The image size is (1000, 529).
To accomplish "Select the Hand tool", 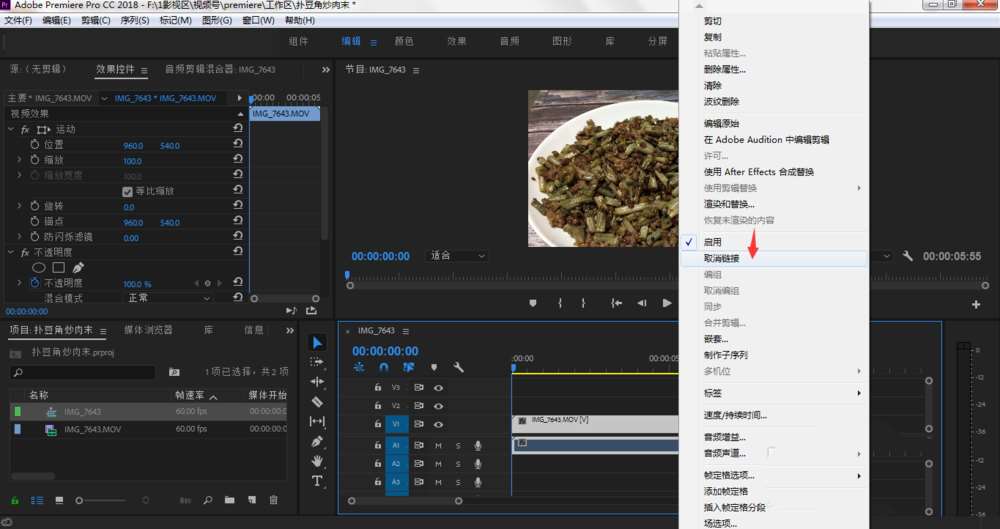I will pos(317,461).
